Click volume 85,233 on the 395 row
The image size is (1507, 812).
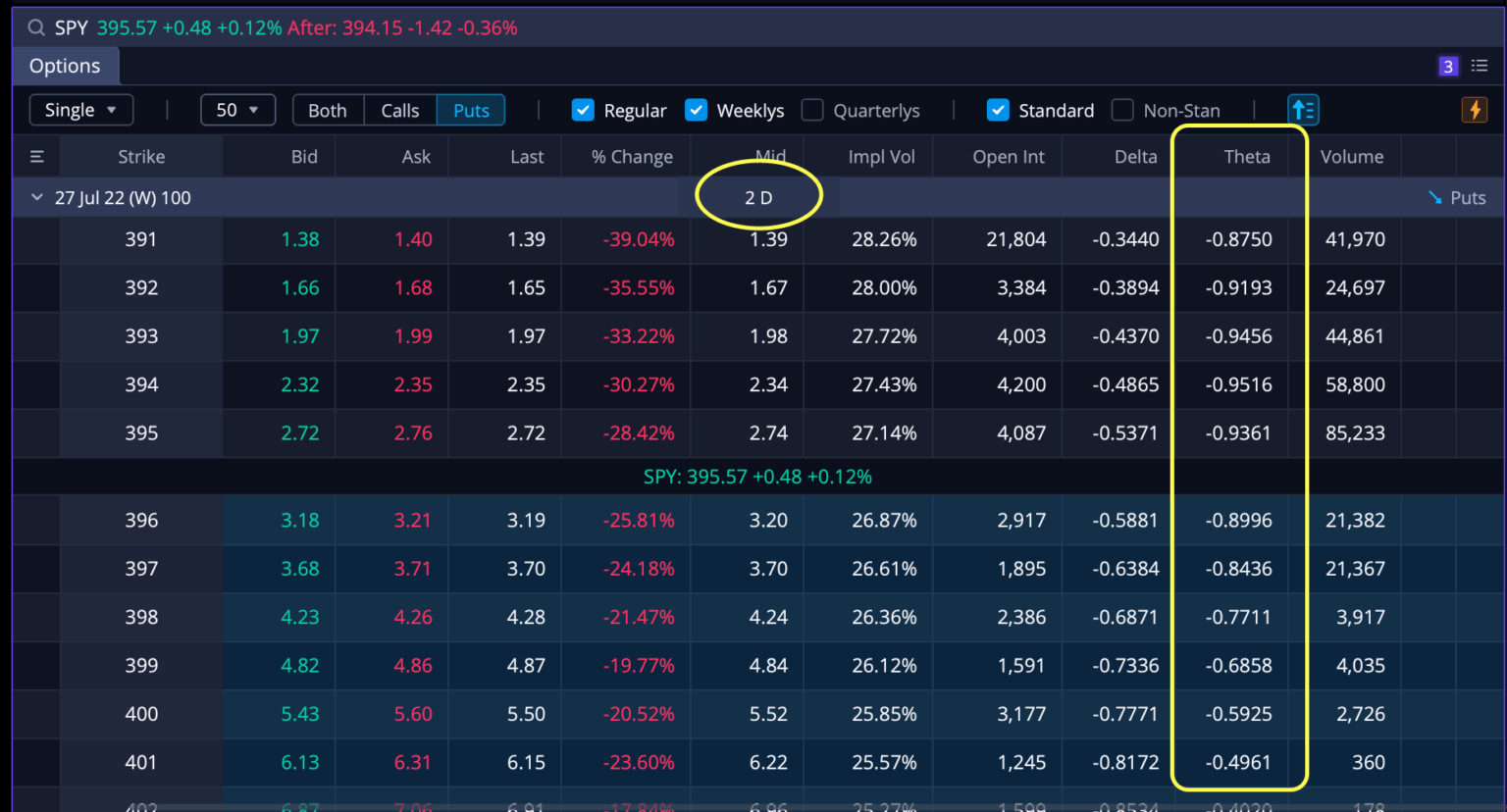click(x=1355, y=433)
